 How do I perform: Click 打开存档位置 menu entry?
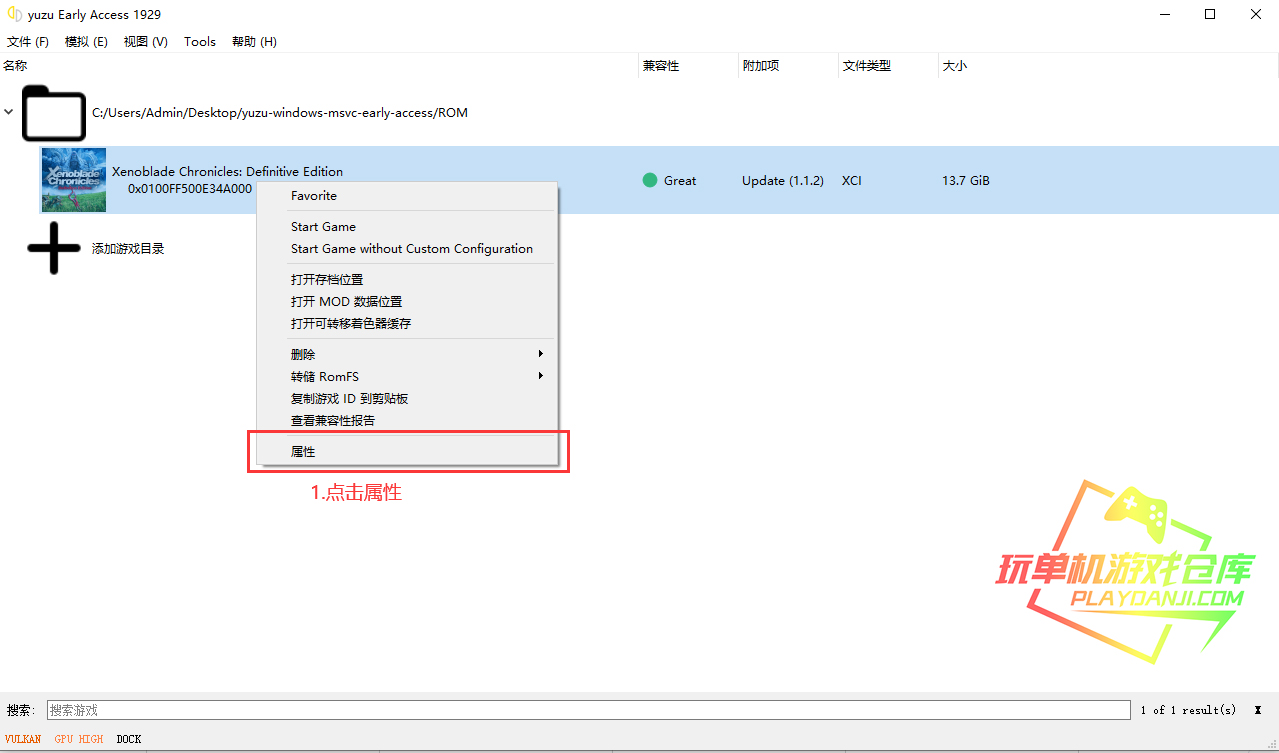click(x=327, y=280)
